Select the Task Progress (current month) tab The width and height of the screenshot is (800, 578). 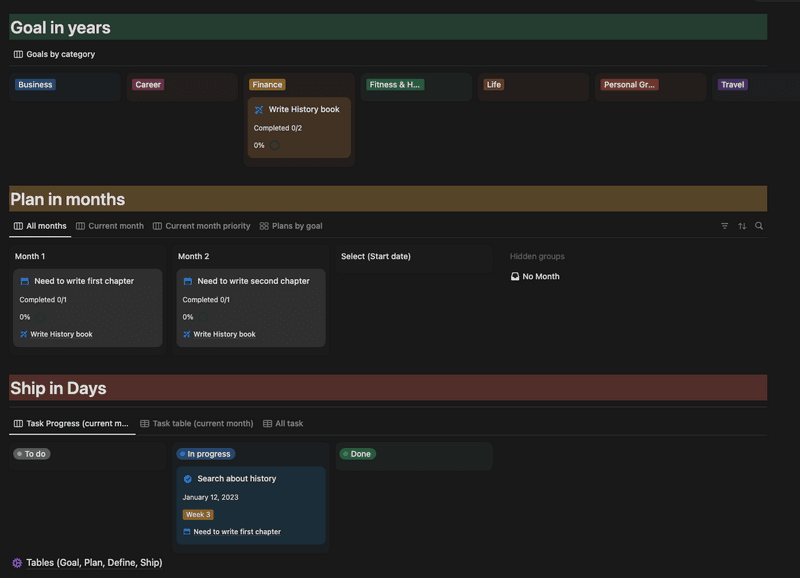pyautogui.click(x=71, y=423)
